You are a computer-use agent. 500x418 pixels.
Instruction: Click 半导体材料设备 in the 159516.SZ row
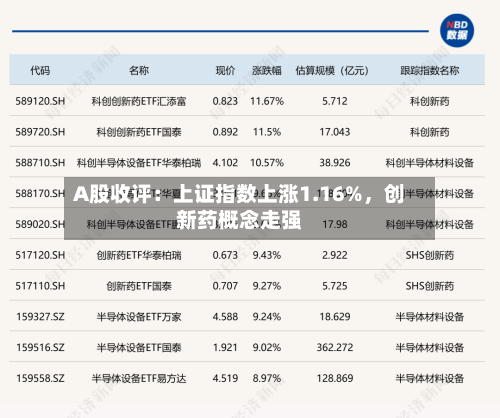pyautogui.click(x=430, y=347)
